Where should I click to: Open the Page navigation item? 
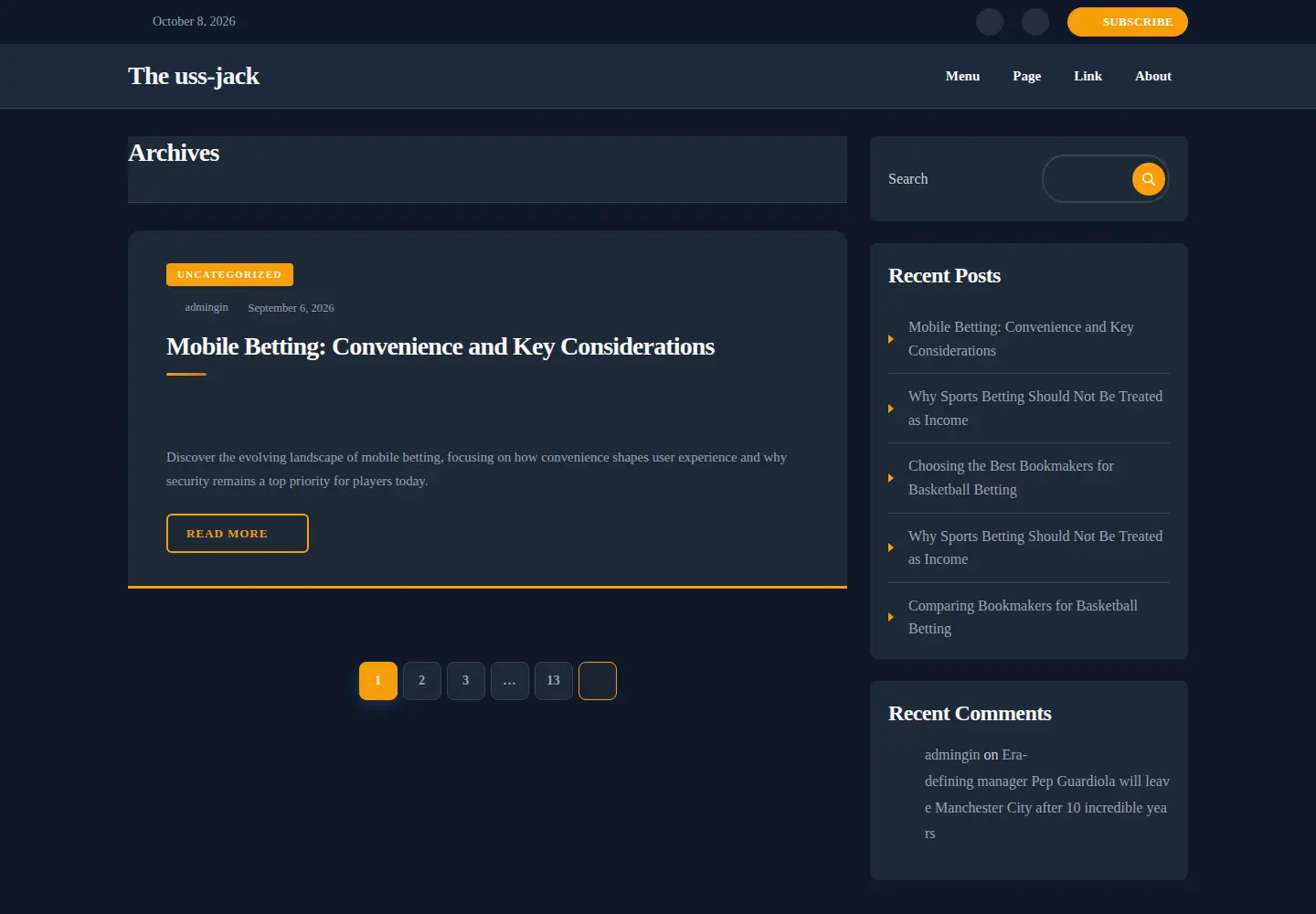(x=1026, y=76)
